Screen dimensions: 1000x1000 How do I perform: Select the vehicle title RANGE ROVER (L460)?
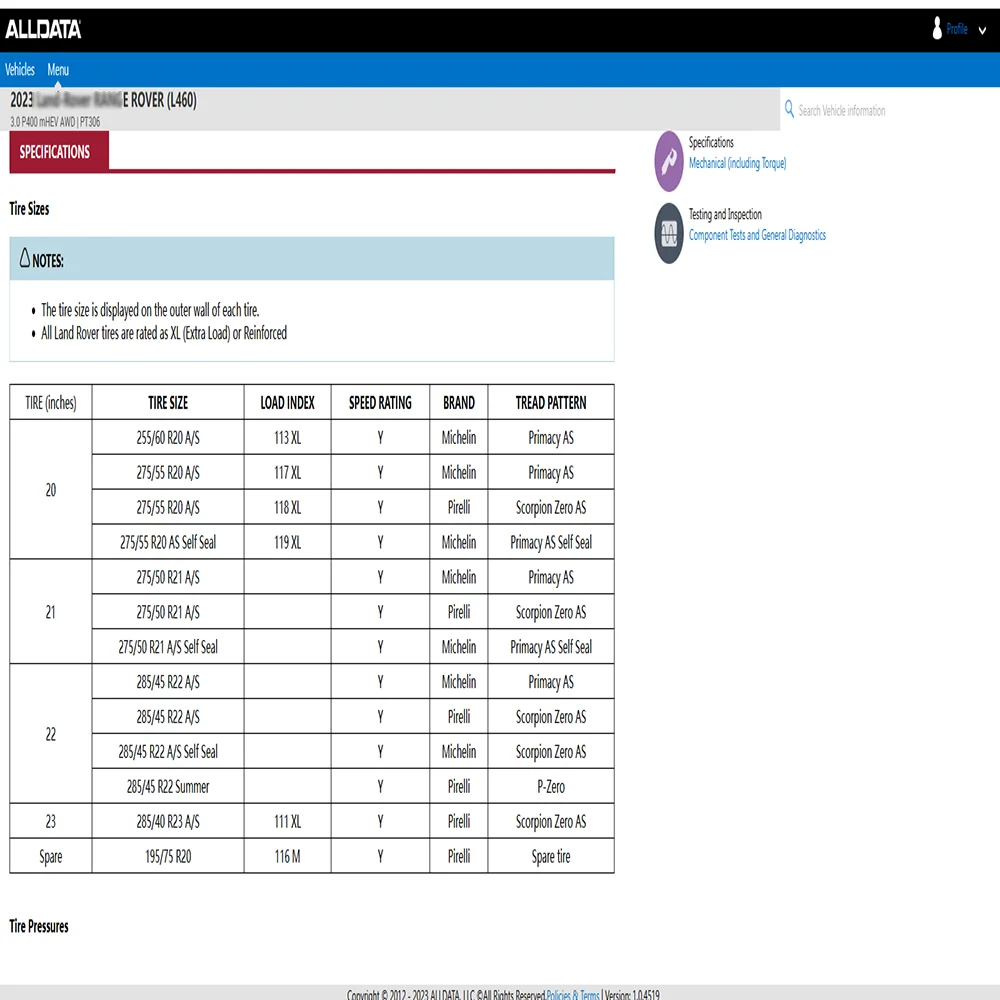(x=103, y=100)
